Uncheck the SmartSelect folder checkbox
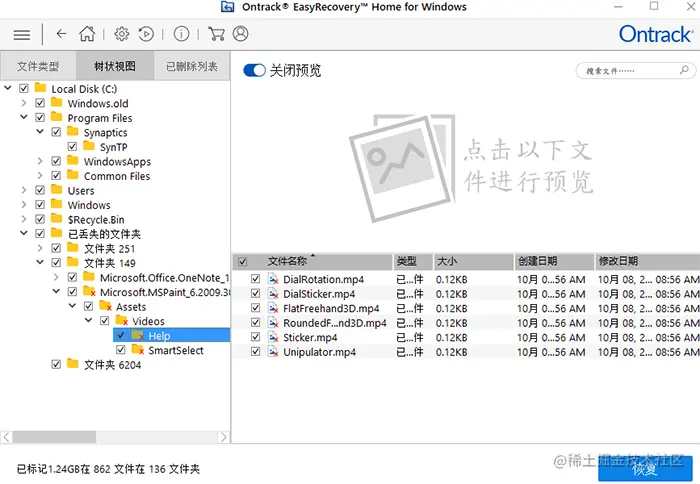The width and height of the screenshot is (700, 484). coord(121,350)
